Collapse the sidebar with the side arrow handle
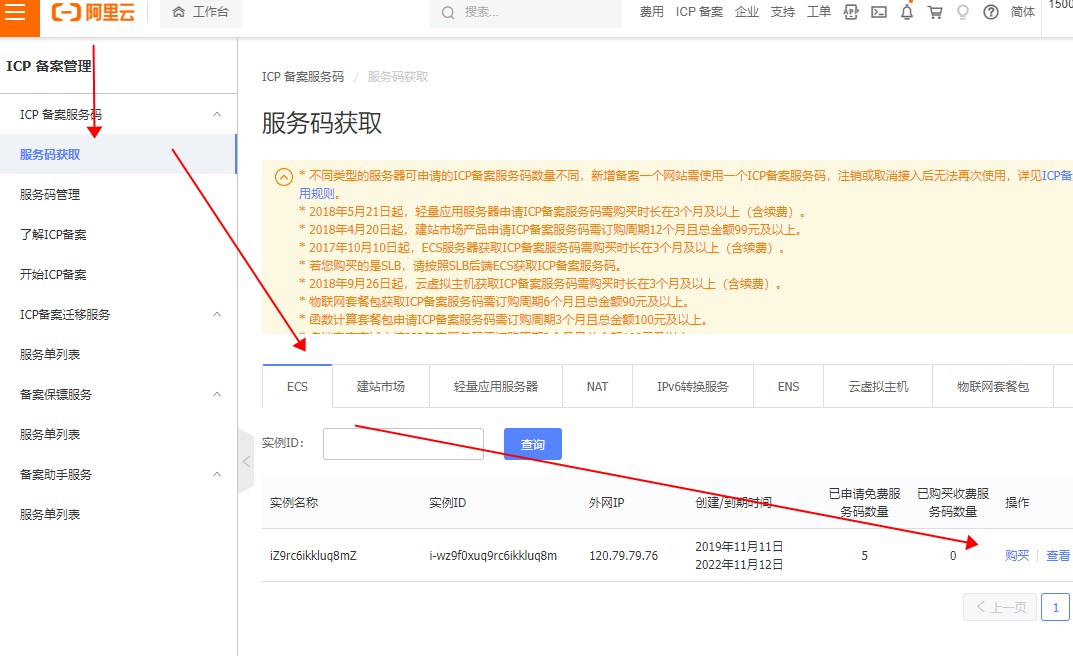 point(246,462)
